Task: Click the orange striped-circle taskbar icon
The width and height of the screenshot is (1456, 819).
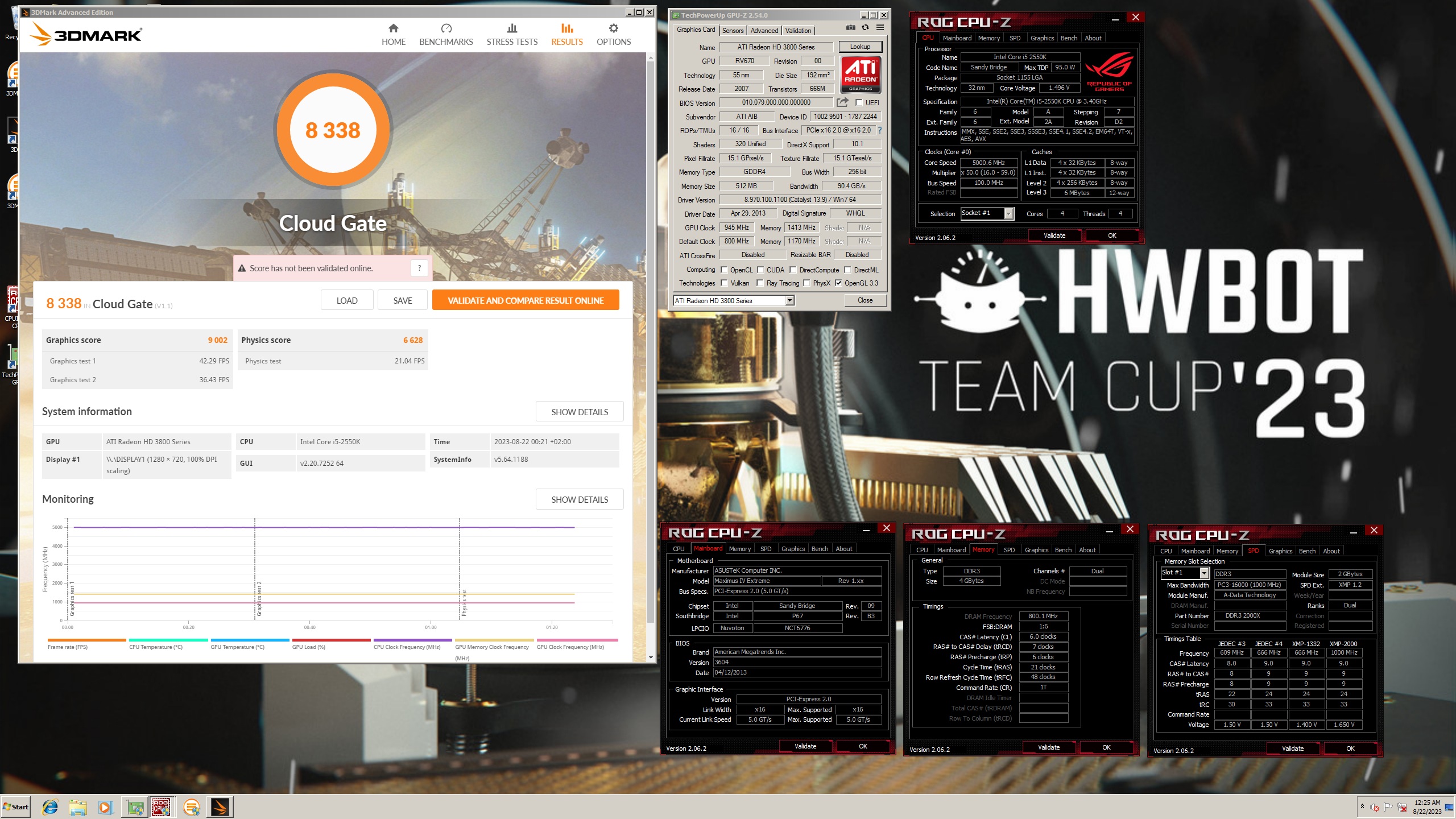Action: click(x=192, y=807)
